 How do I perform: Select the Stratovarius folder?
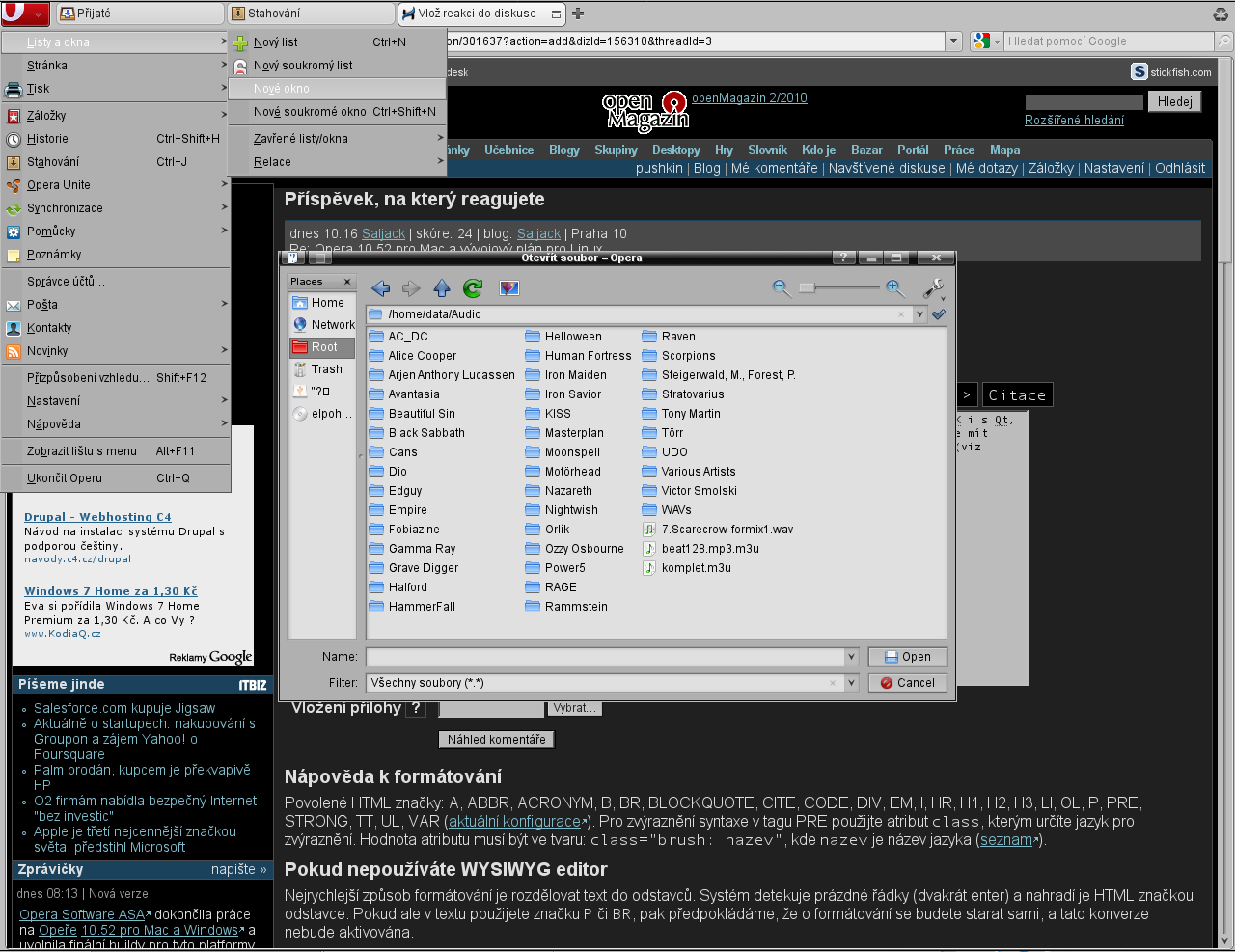[x=682, y=394]
